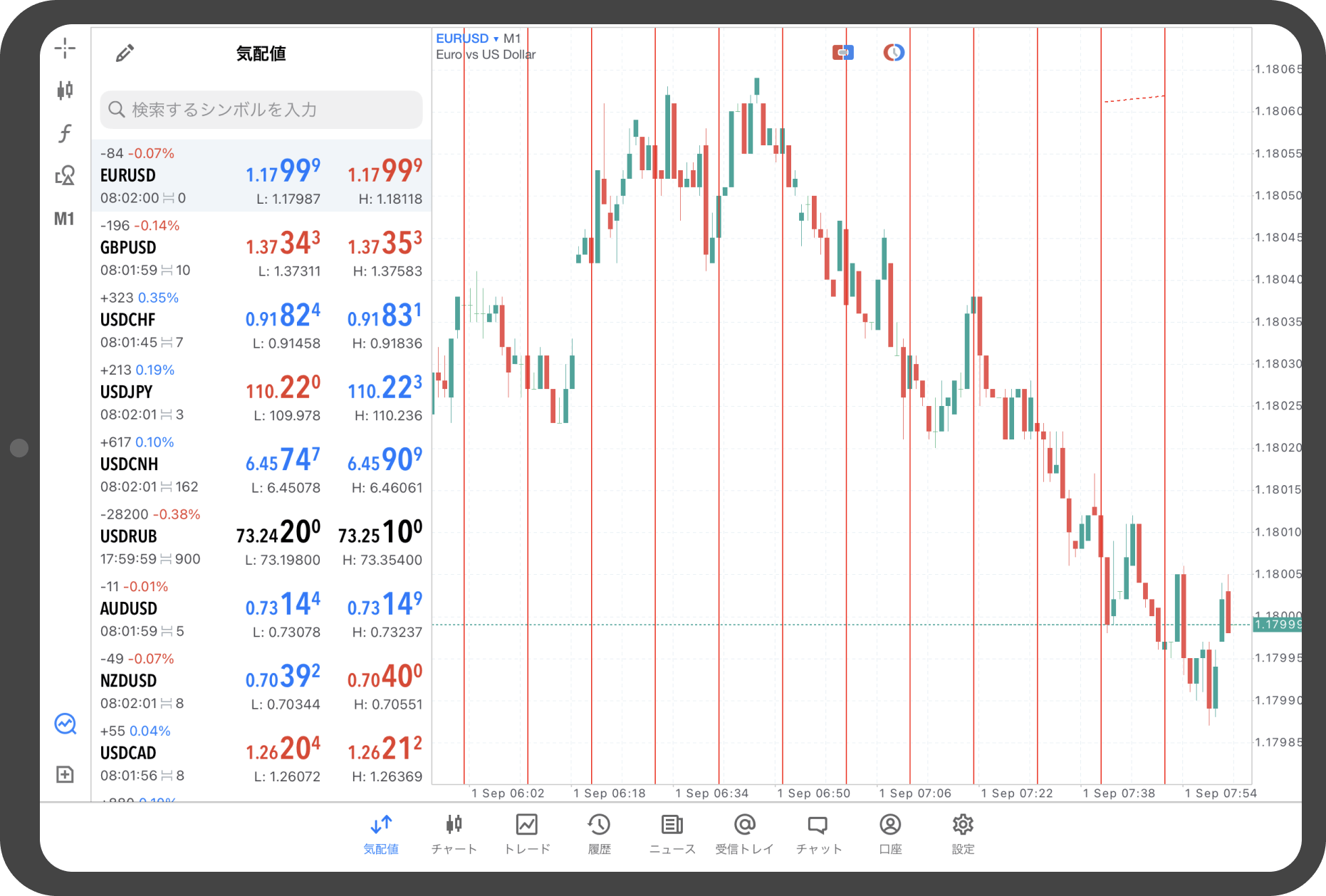Click NZDUSD high value H: 0.70551
Image resolution: width=1326 pixels, height=896 pixels.
[x=388, y=704]
